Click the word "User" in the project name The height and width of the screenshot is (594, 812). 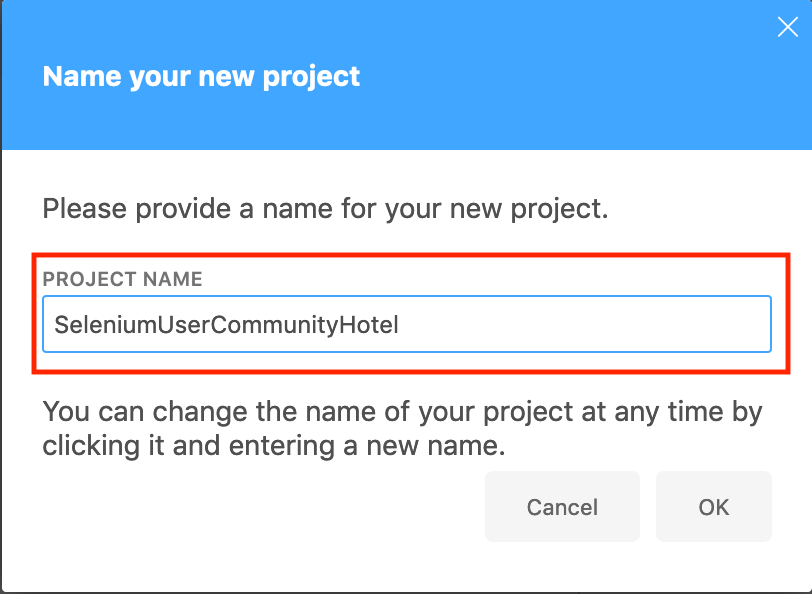point(183,325)
